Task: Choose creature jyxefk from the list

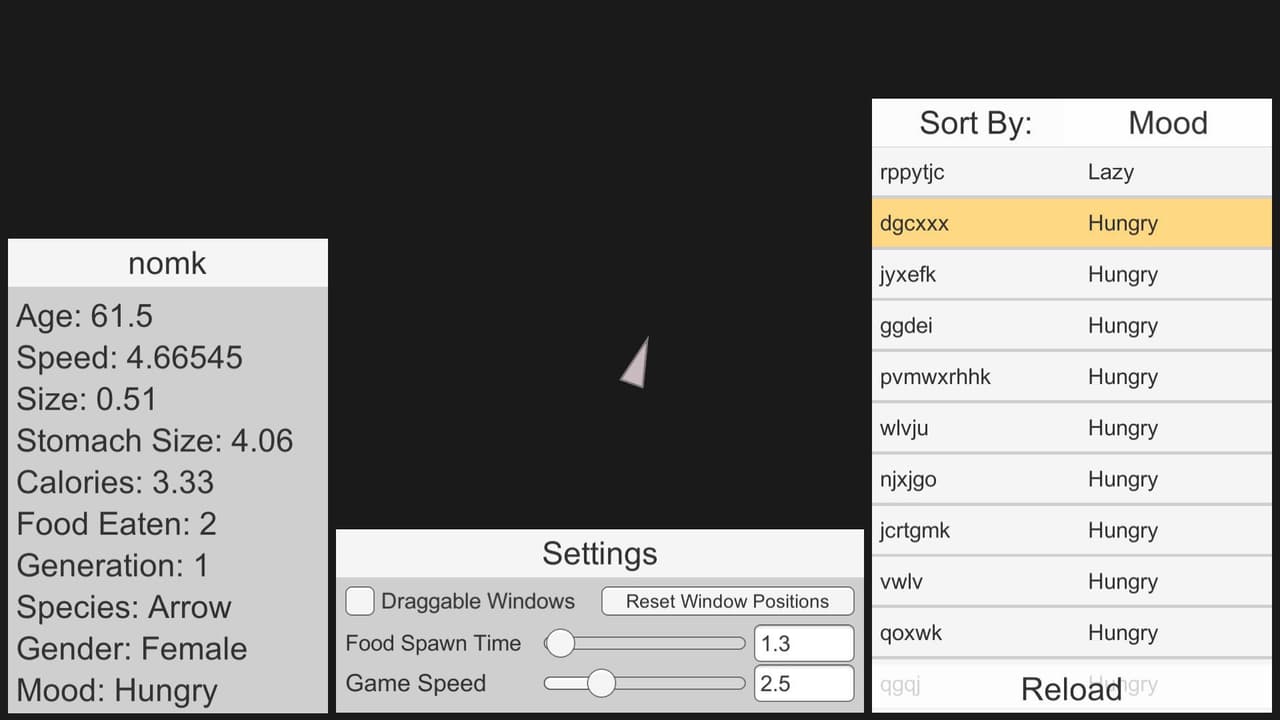Action: point(1071,274)
